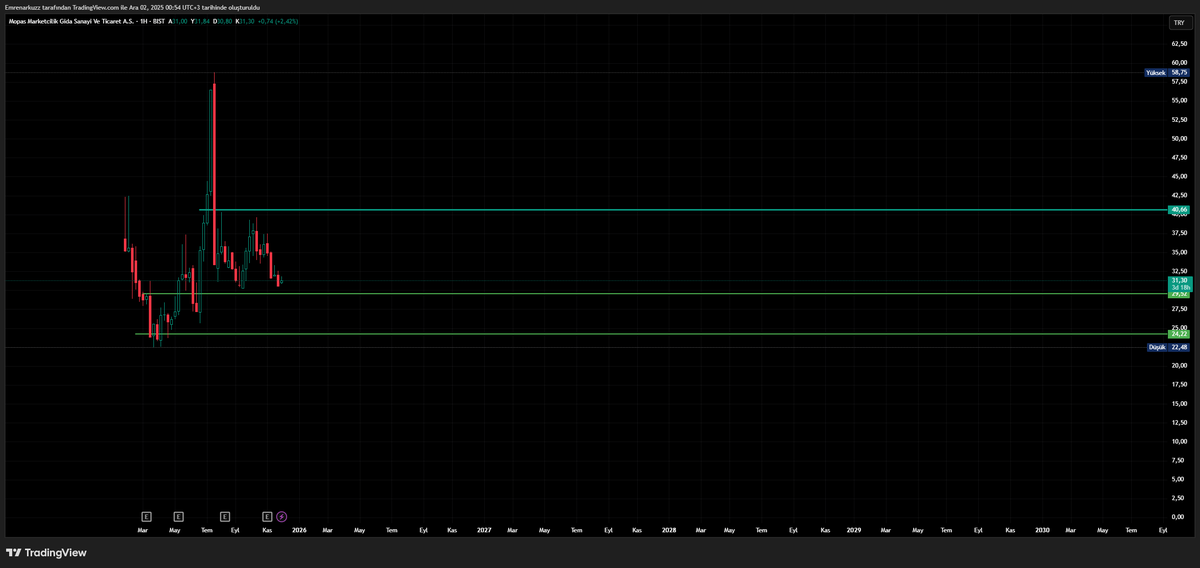Click the 24,22 price label
This screenshot has width=1200, height=568.
(x=1179, y=334)
